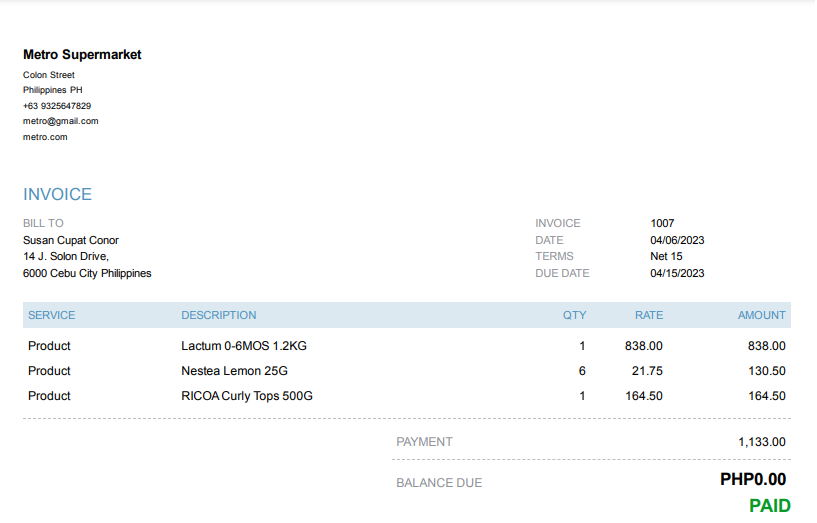Click the BILL TO label
The width and height of the screenshot is (817, 523).
43,223
